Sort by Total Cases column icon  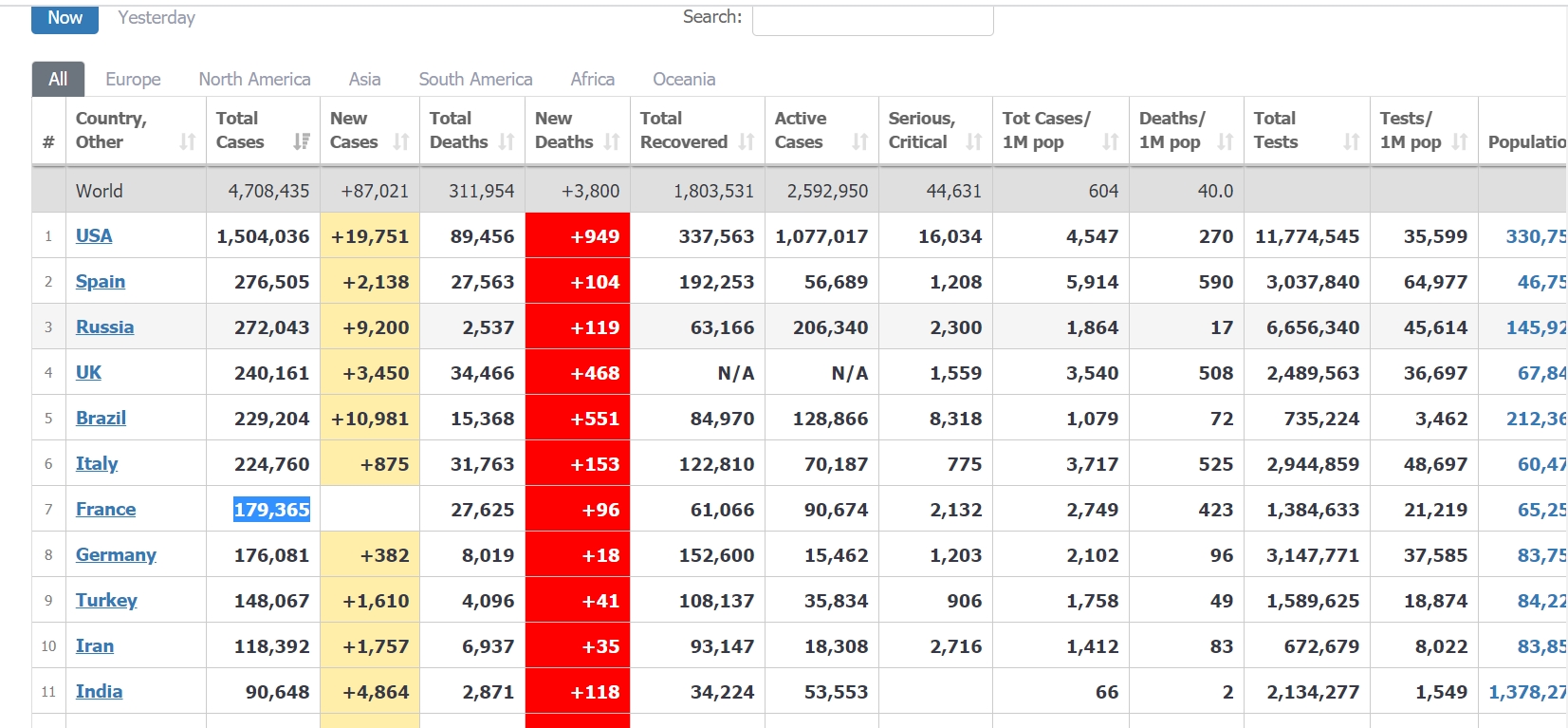point(301,141)
